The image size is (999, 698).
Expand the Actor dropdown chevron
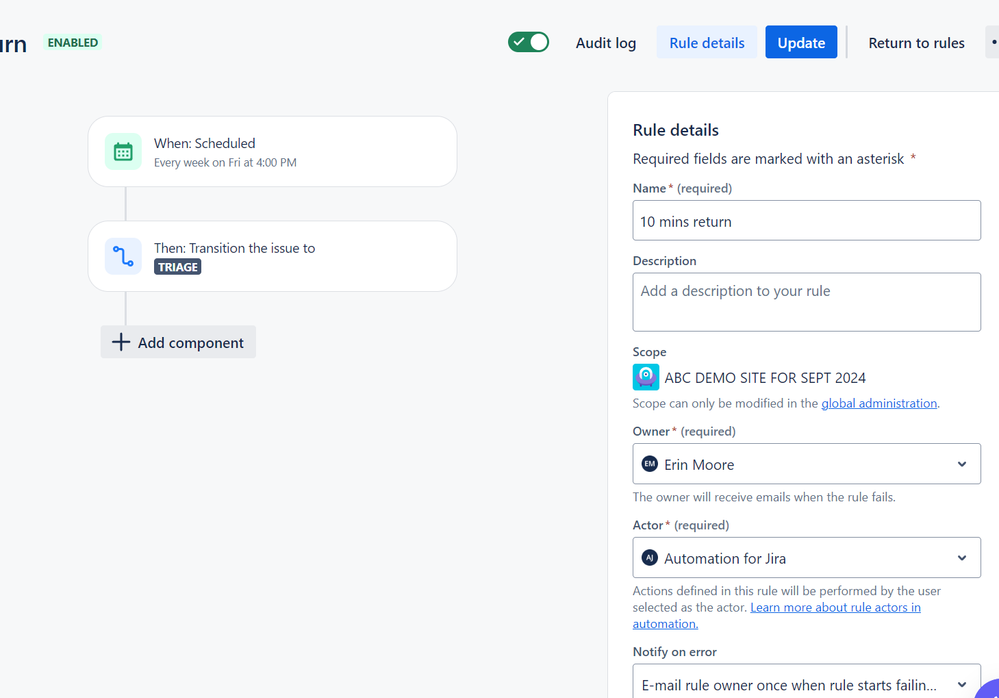tap(961, 558)
